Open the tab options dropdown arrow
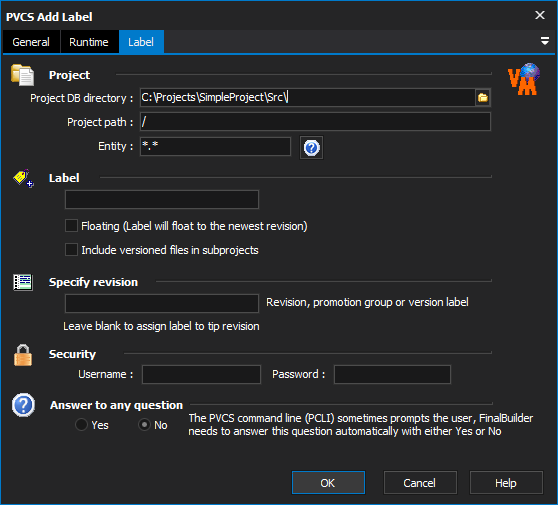558x505 pixels. pyautogui.click(x=544, y=41)
